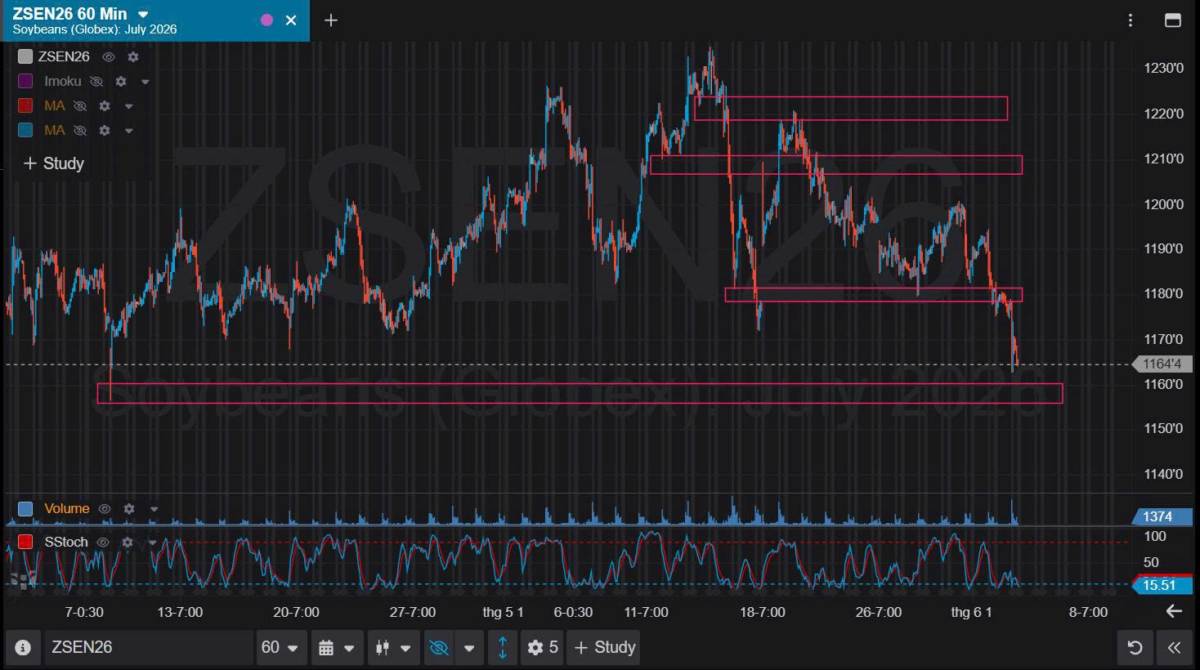
Task: Toggle vertical auto-scale arrows button
Action: [502, 647]
